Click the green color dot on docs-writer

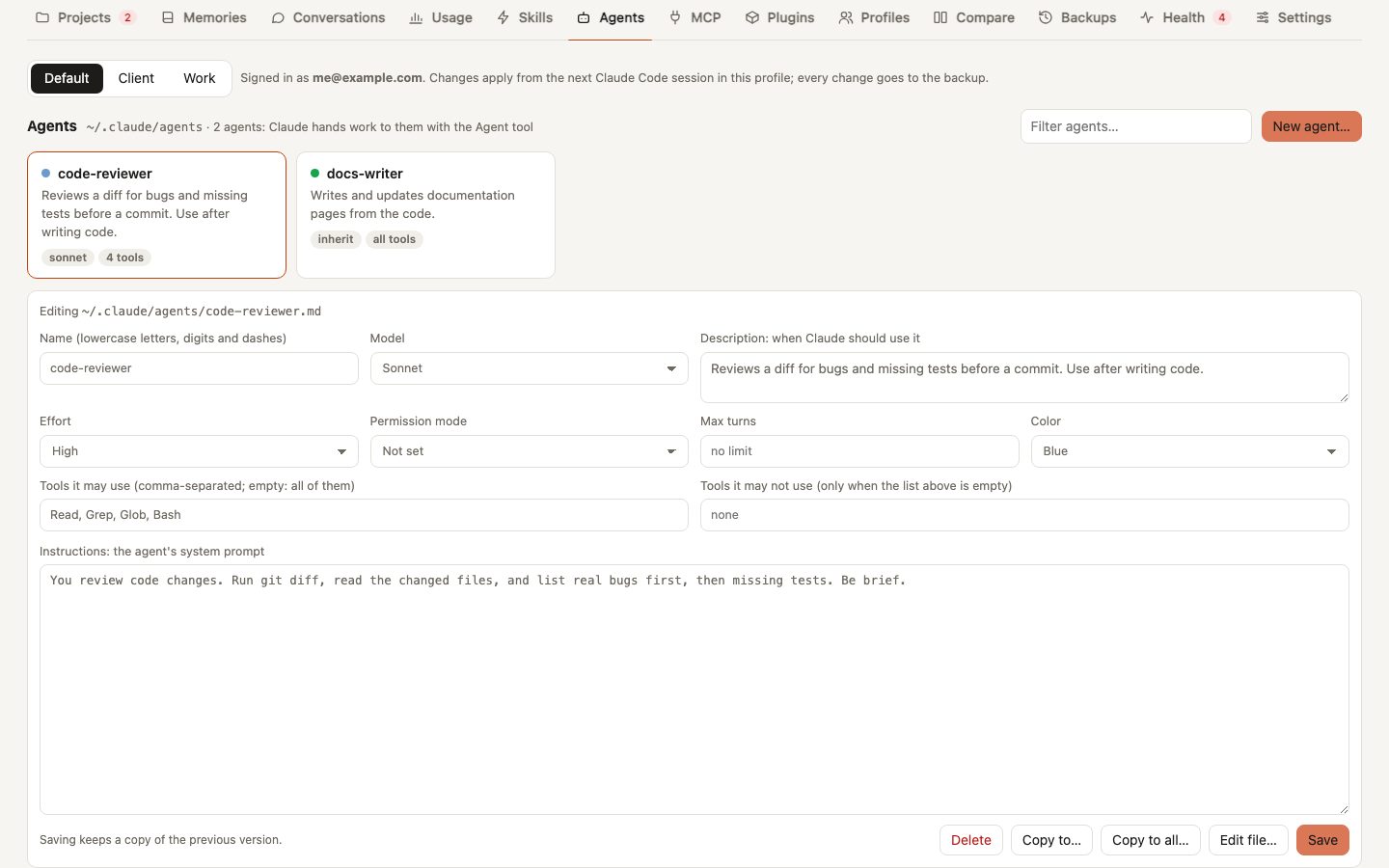click(314, 174)
